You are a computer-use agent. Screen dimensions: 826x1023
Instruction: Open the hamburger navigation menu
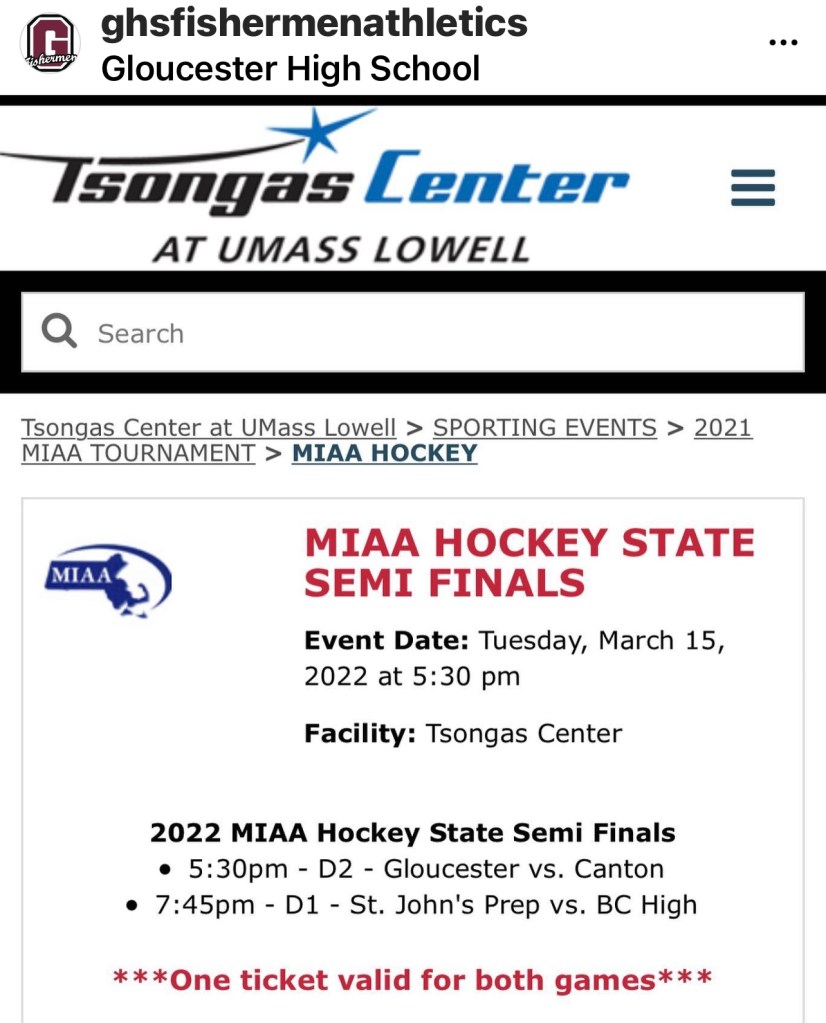point(753,187)
